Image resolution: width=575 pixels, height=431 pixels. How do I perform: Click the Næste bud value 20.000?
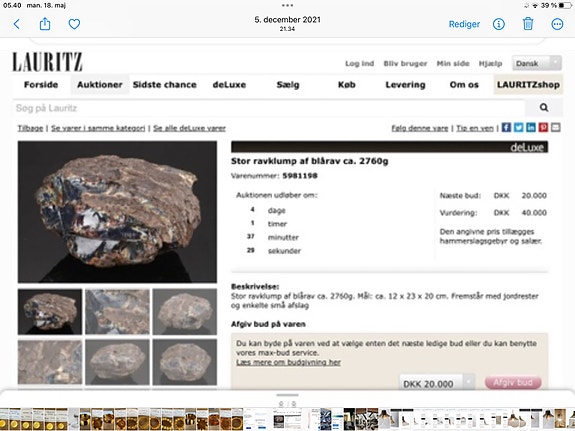[x=534, y=196]
